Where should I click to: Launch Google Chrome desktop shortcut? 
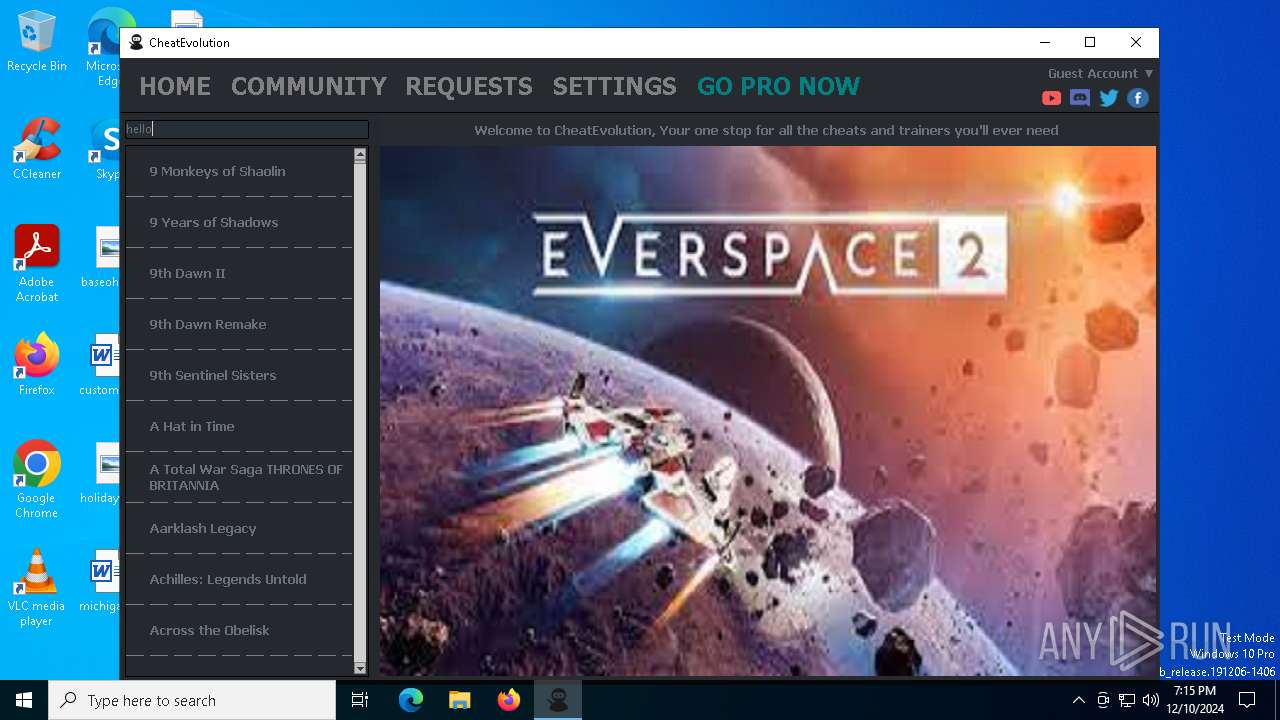click(x=37, y=480)
